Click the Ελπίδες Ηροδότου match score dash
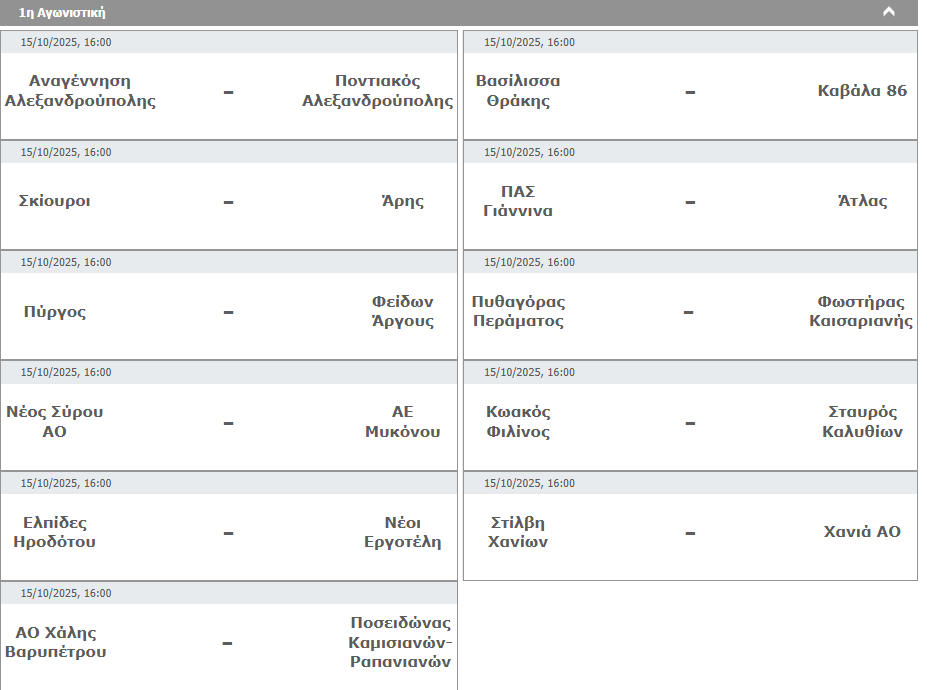The width and height of the screenshot is (939, 690). click(x=228, y=533)
